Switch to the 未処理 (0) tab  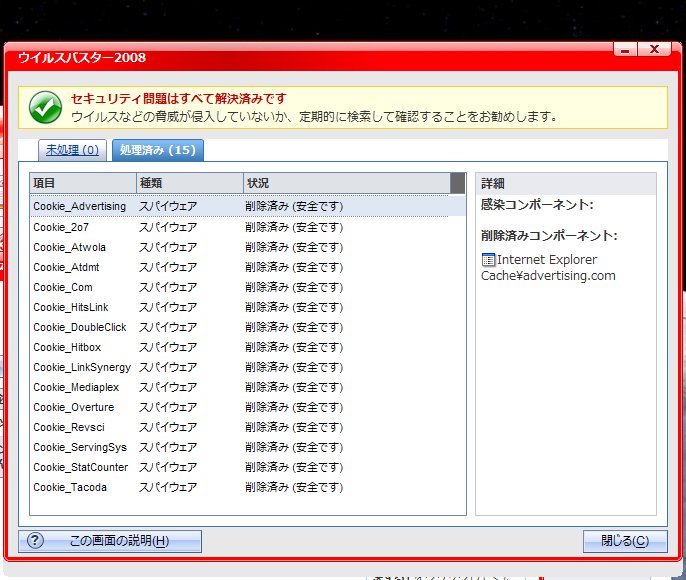tap(72, 150)
